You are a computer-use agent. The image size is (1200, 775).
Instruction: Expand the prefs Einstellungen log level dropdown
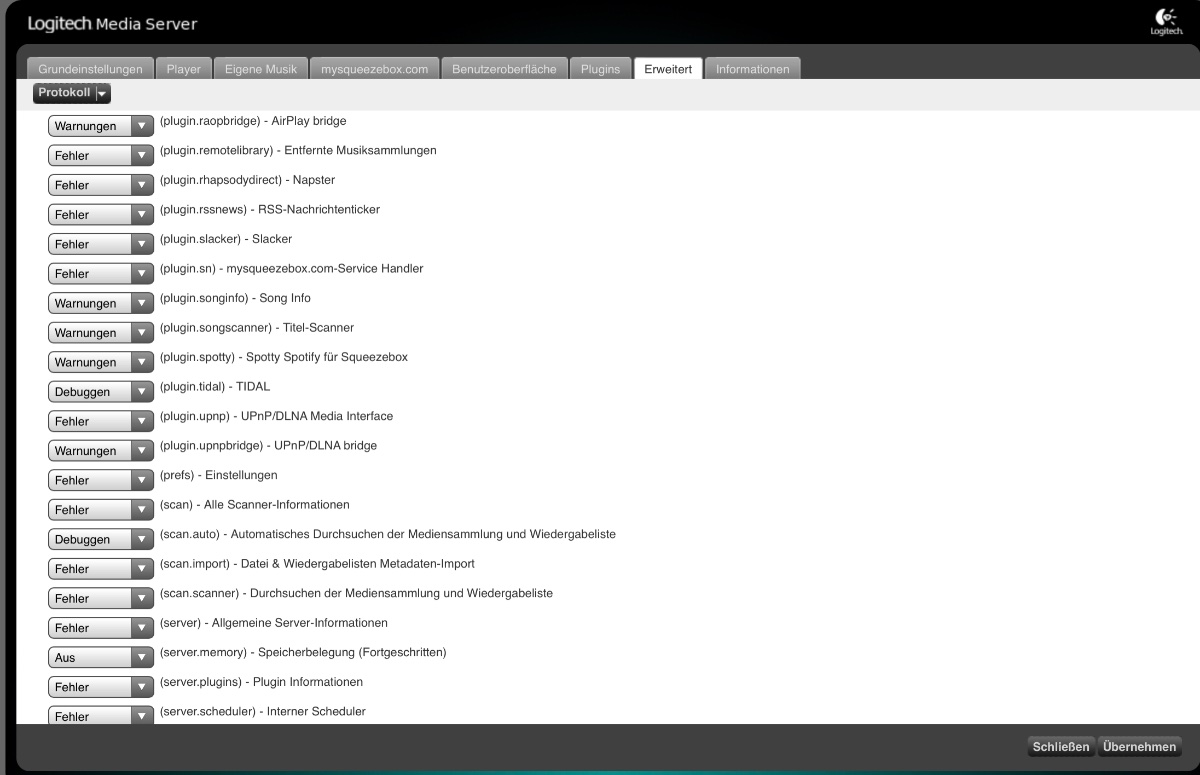[100, 480]
